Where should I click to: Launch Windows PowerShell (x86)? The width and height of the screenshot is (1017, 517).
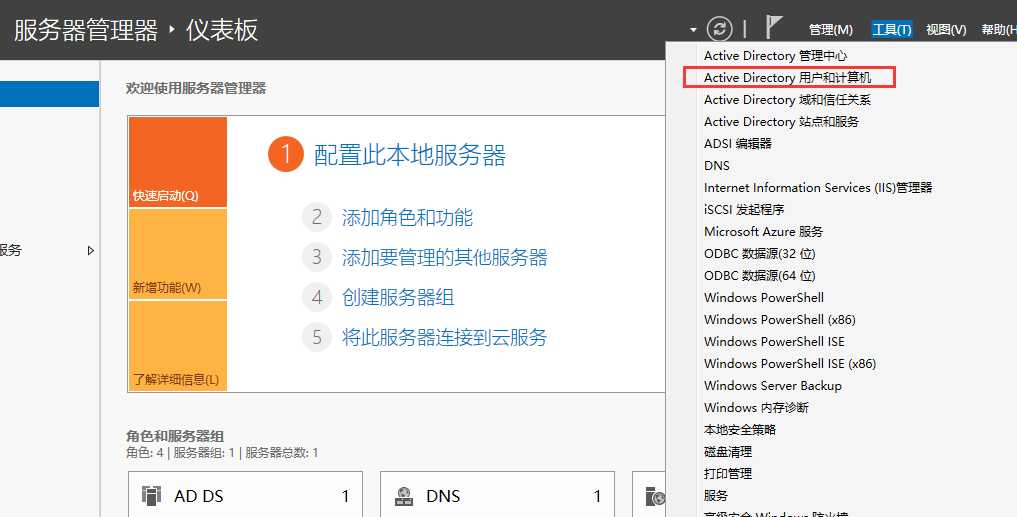(x=780, y=320)
